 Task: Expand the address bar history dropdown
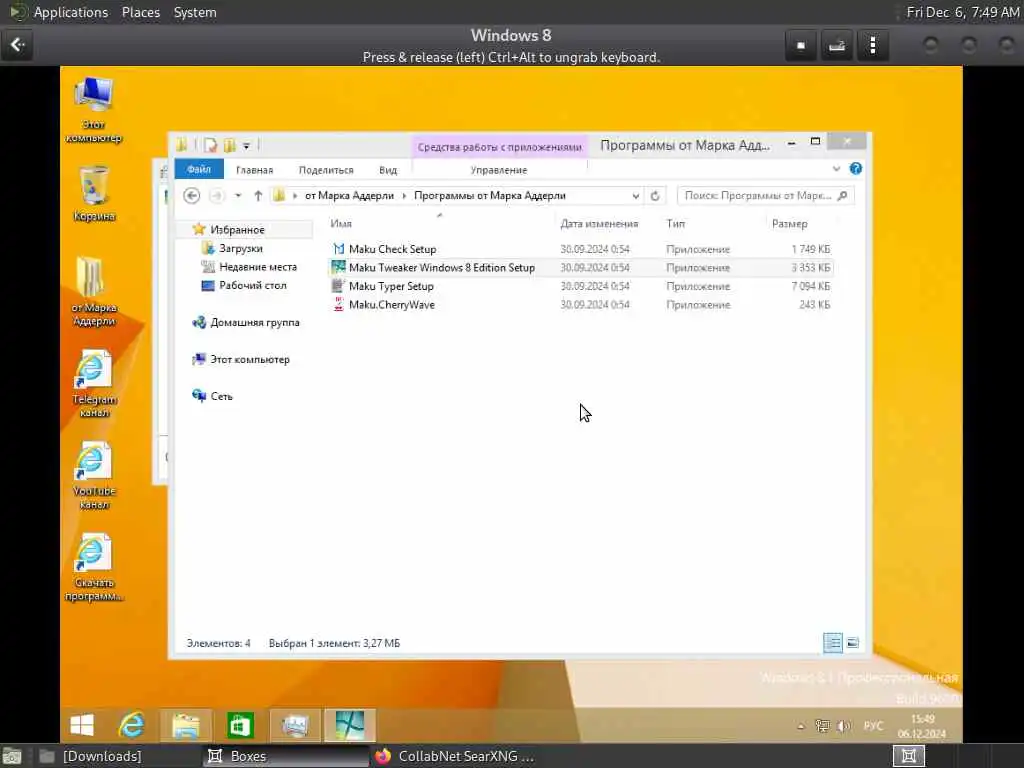[635, 195]
